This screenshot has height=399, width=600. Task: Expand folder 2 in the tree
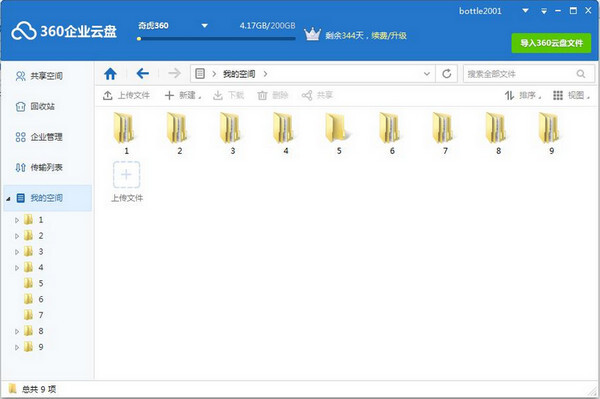coord(16,236)
